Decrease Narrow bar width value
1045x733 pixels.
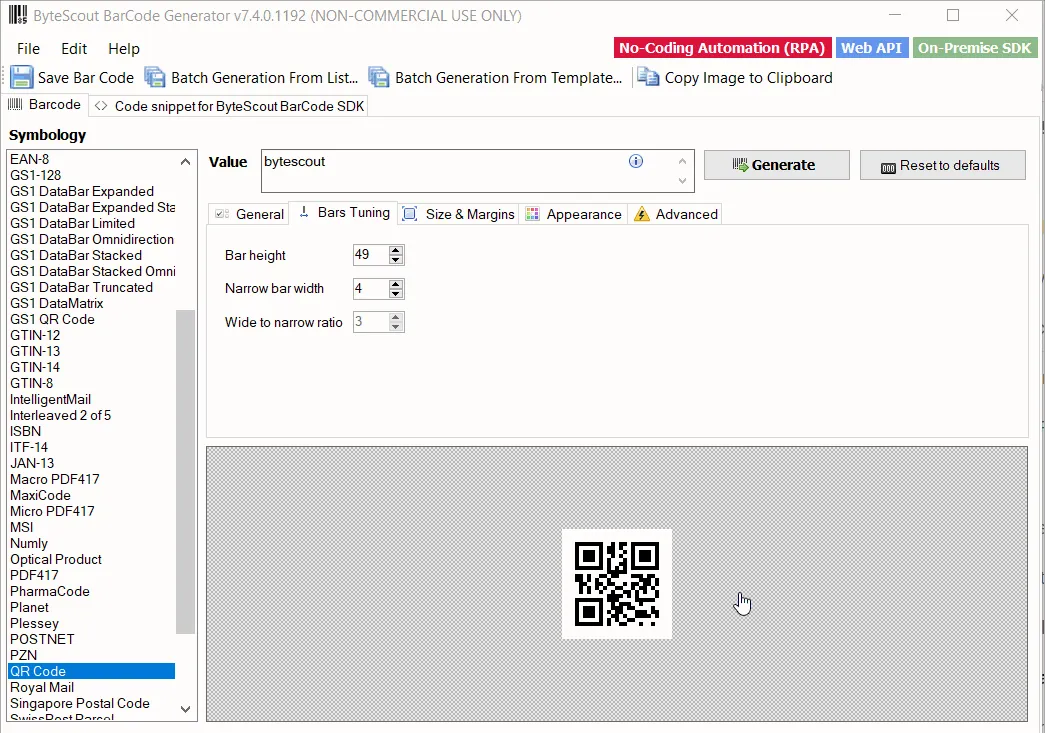(396, 293)
